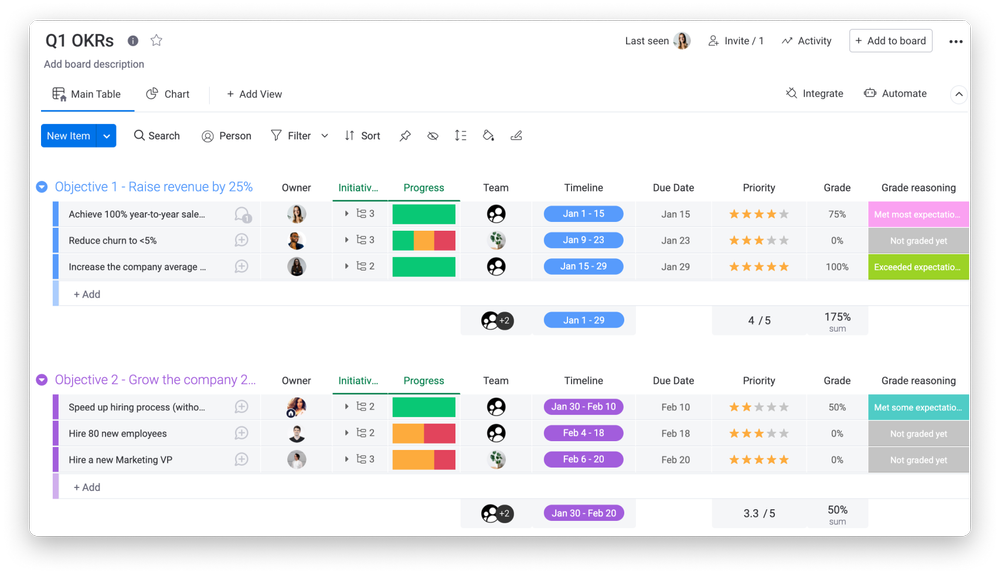Open conversation bubble for Reduce churn row
The width and height of the screenshot is (1000, 574).
pos(241,241)
